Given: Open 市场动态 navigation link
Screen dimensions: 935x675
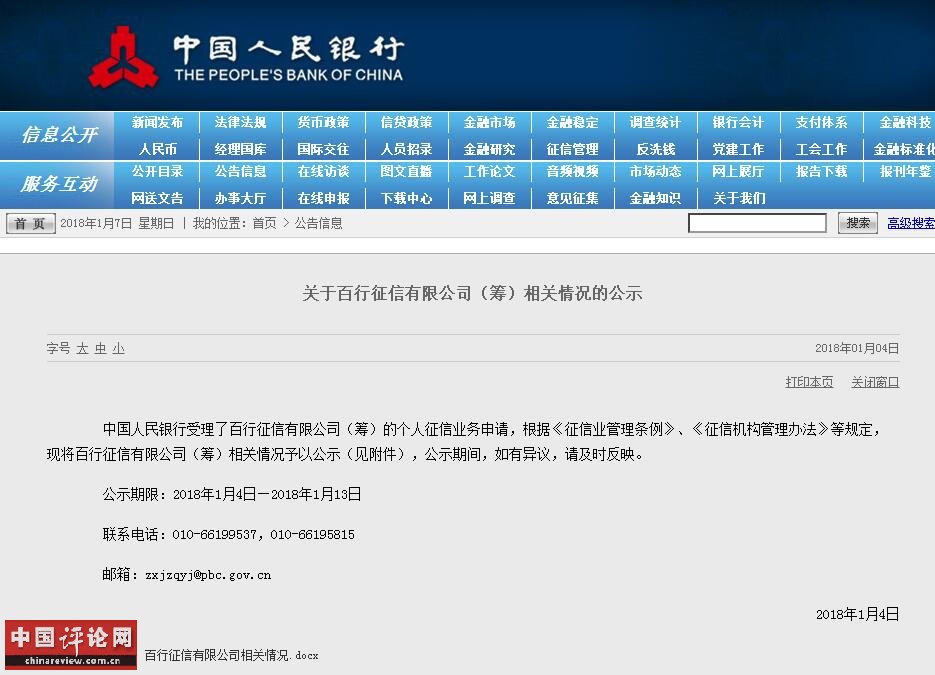Looking at the screenshot, I should [x=655, y=171].
